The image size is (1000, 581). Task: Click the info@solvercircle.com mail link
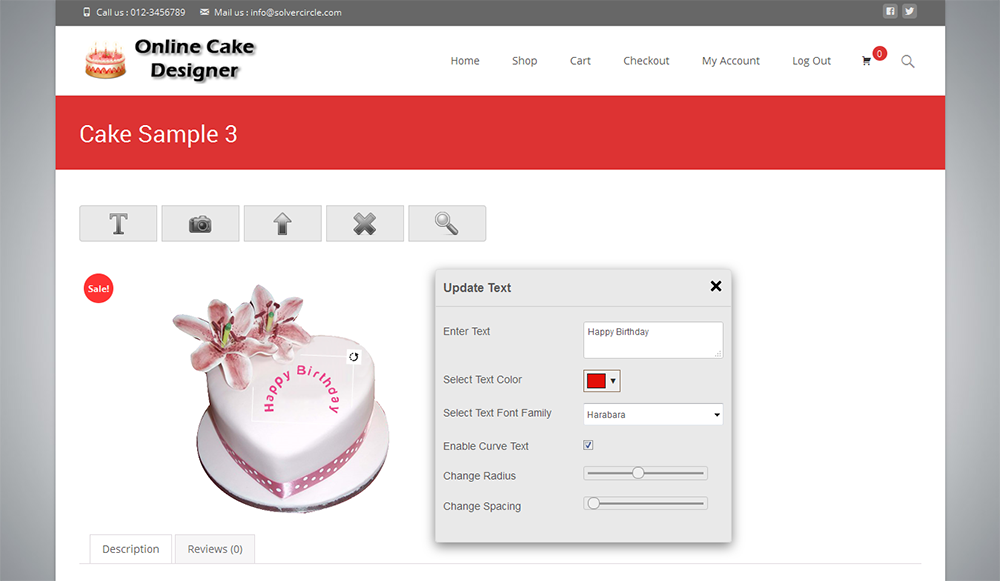coord(296,12)
